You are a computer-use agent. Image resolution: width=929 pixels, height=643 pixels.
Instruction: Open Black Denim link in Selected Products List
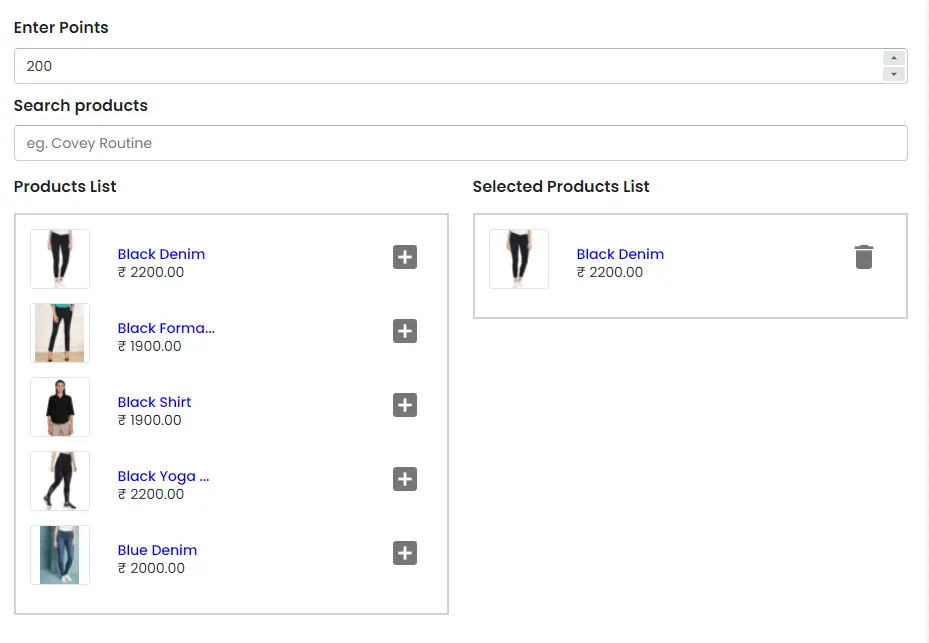coord(620,254)
